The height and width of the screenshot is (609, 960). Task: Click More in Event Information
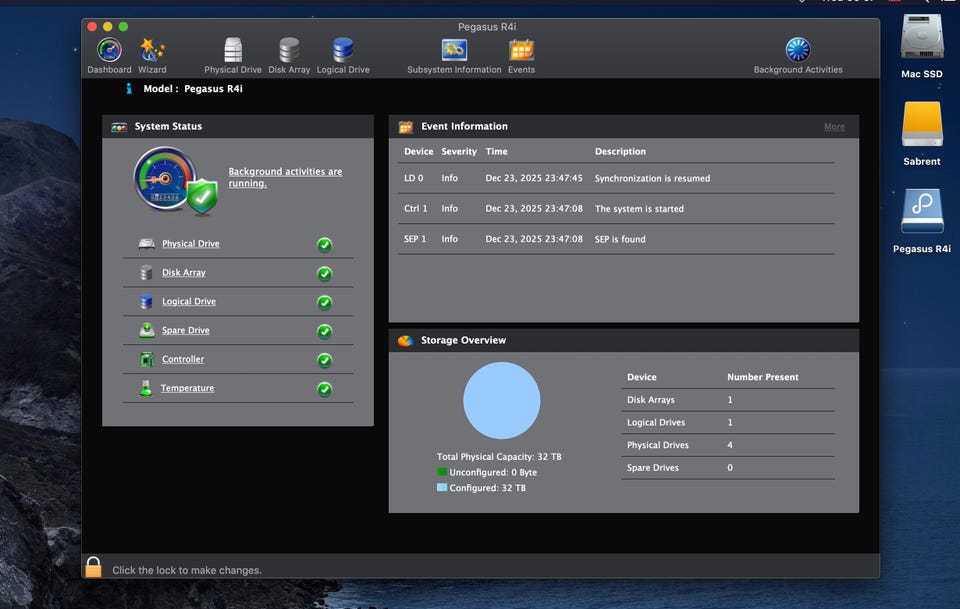coord(834,127)
